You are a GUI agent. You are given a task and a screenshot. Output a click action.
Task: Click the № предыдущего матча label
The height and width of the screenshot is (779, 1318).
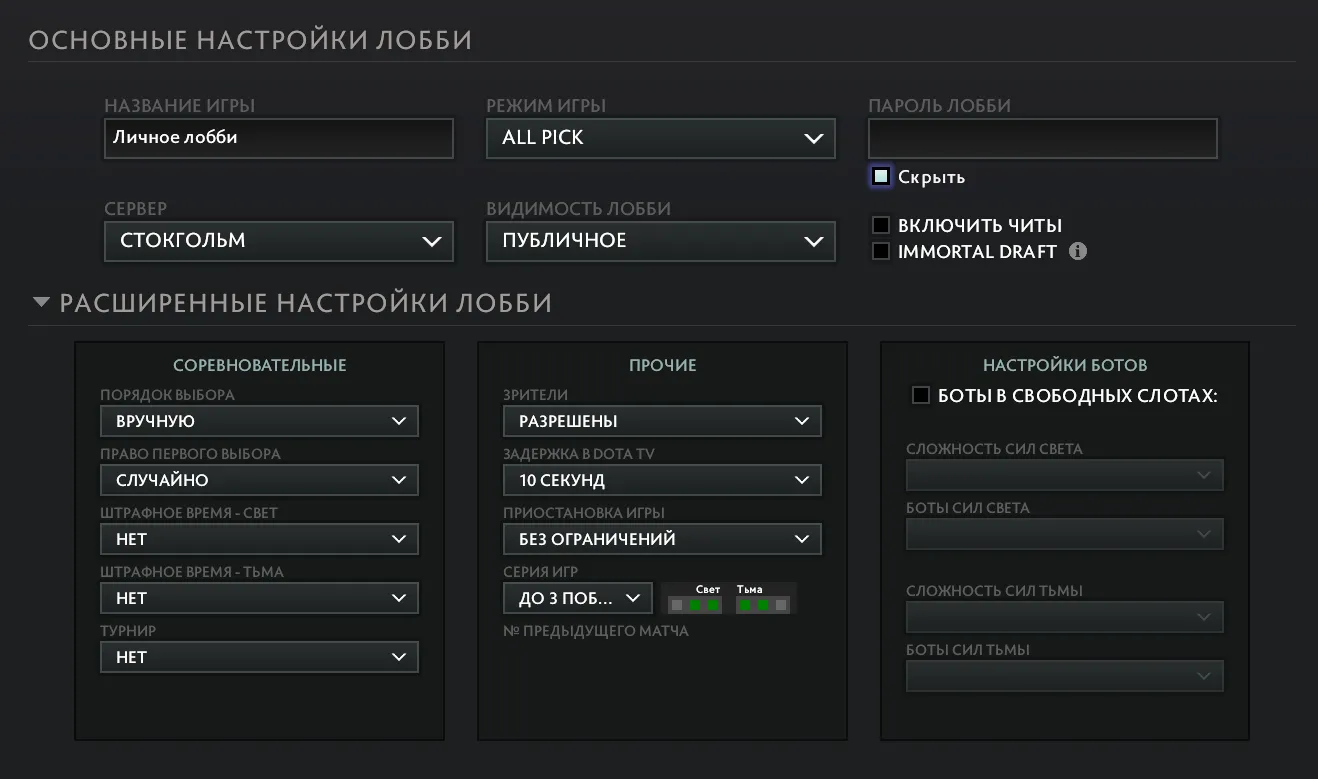coord(596,631)
